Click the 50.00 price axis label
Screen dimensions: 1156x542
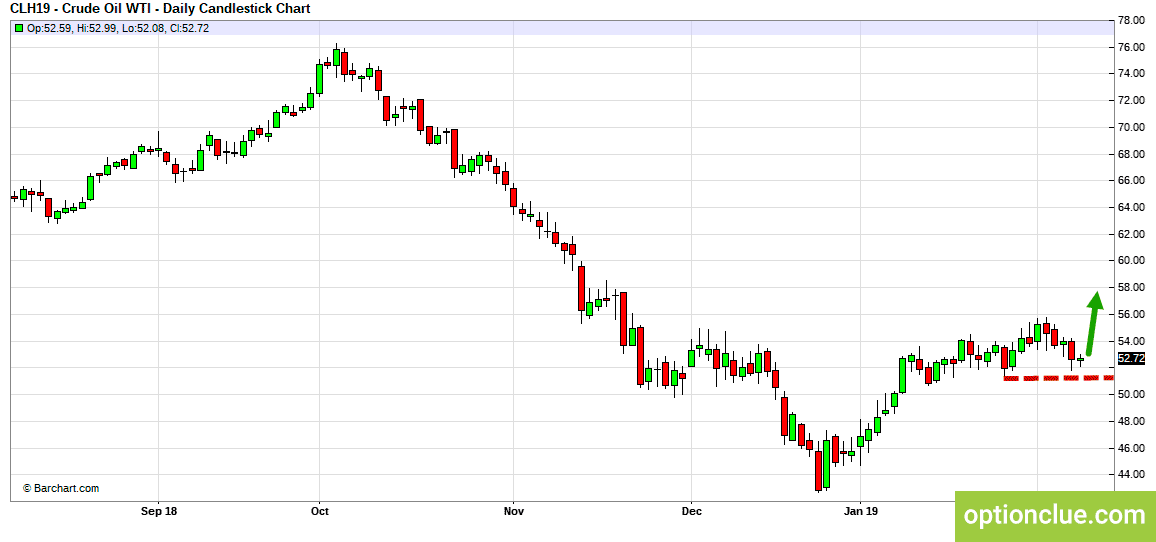click(1132, 395)
